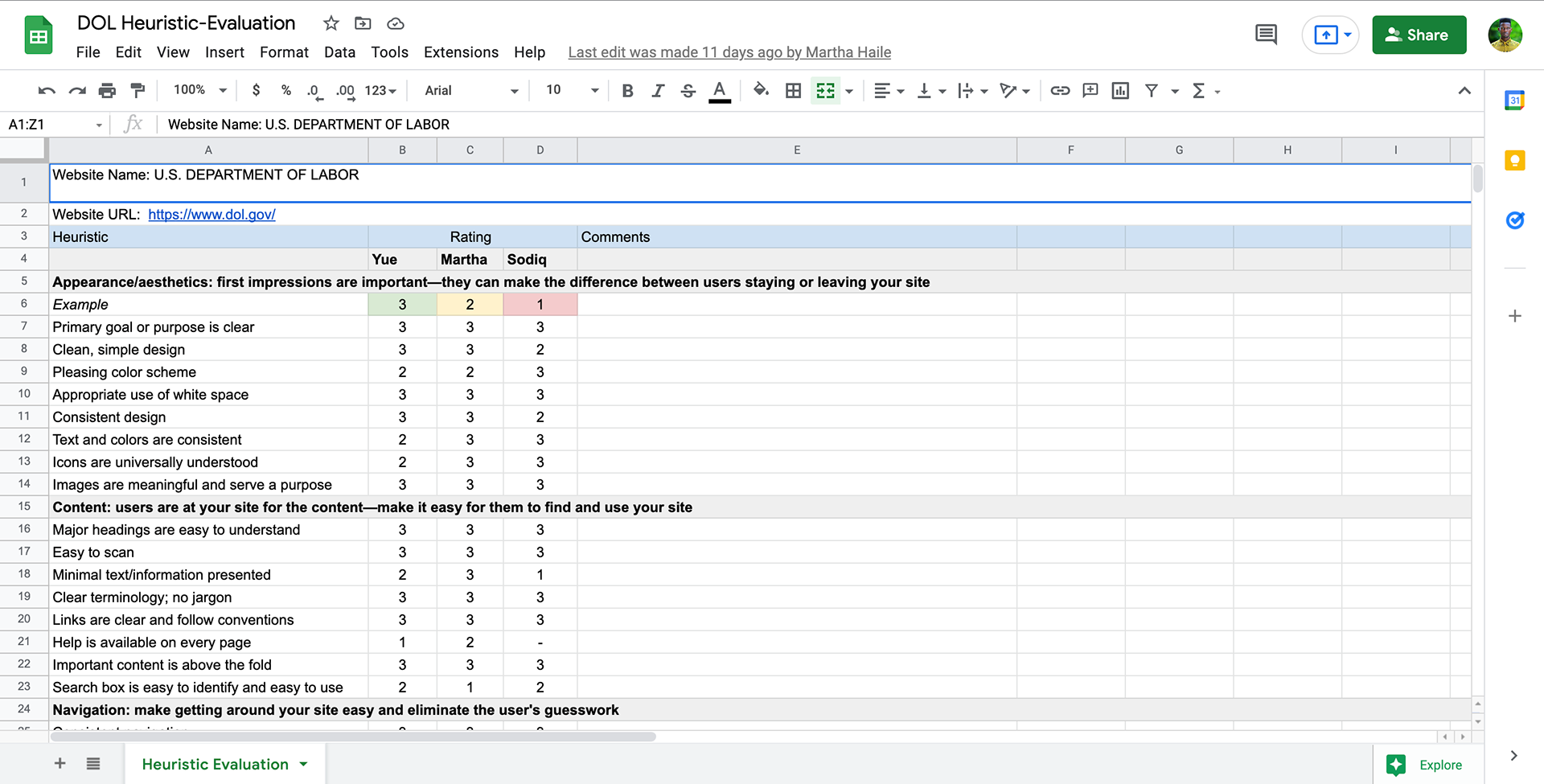Check the cloud document status icon
This screenshot has width=1544, height=784.
(395, 23)
